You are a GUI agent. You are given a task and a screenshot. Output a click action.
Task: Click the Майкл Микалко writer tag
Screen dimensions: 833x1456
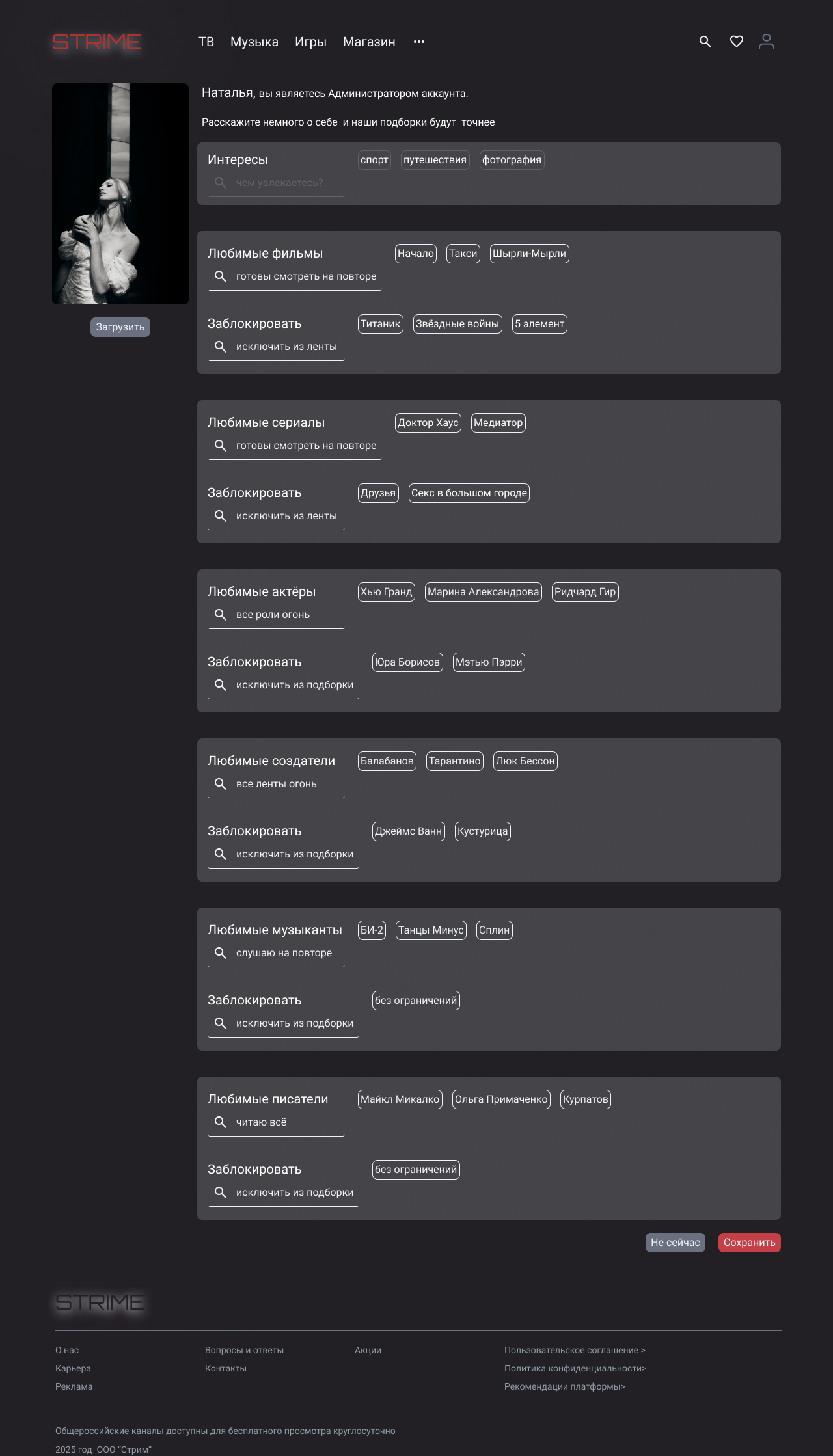(x=400, y=1099)
